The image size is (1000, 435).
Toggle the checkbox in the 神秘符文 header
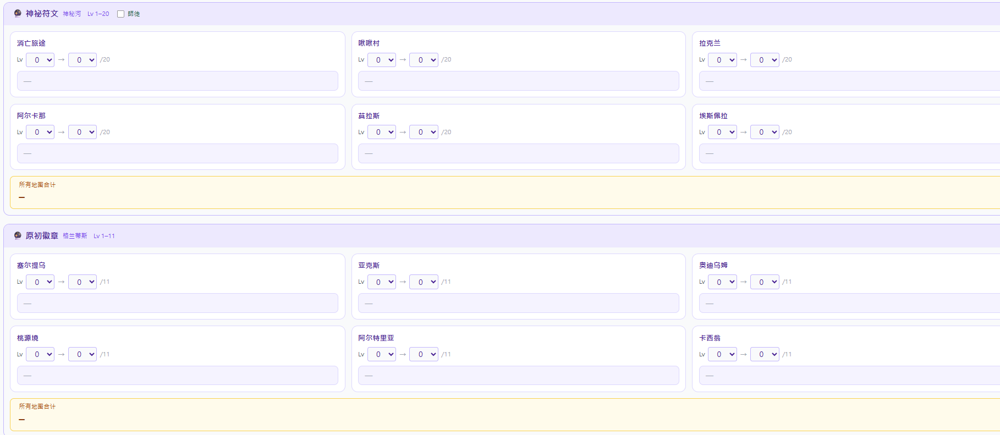(121, 14)
